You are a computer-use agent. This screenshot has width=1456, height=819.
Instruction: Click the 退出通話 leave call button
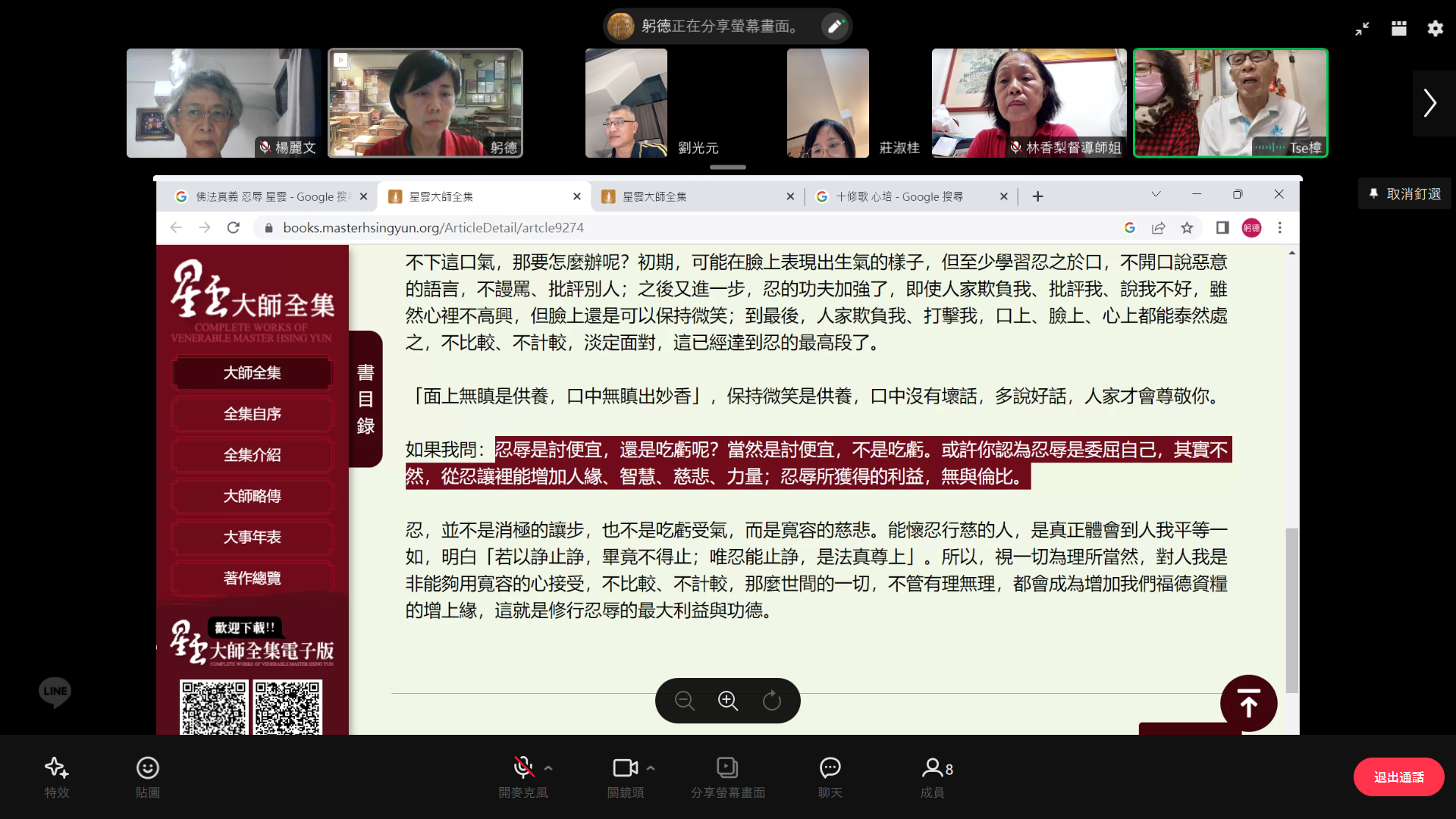(x=1398, y=777)
